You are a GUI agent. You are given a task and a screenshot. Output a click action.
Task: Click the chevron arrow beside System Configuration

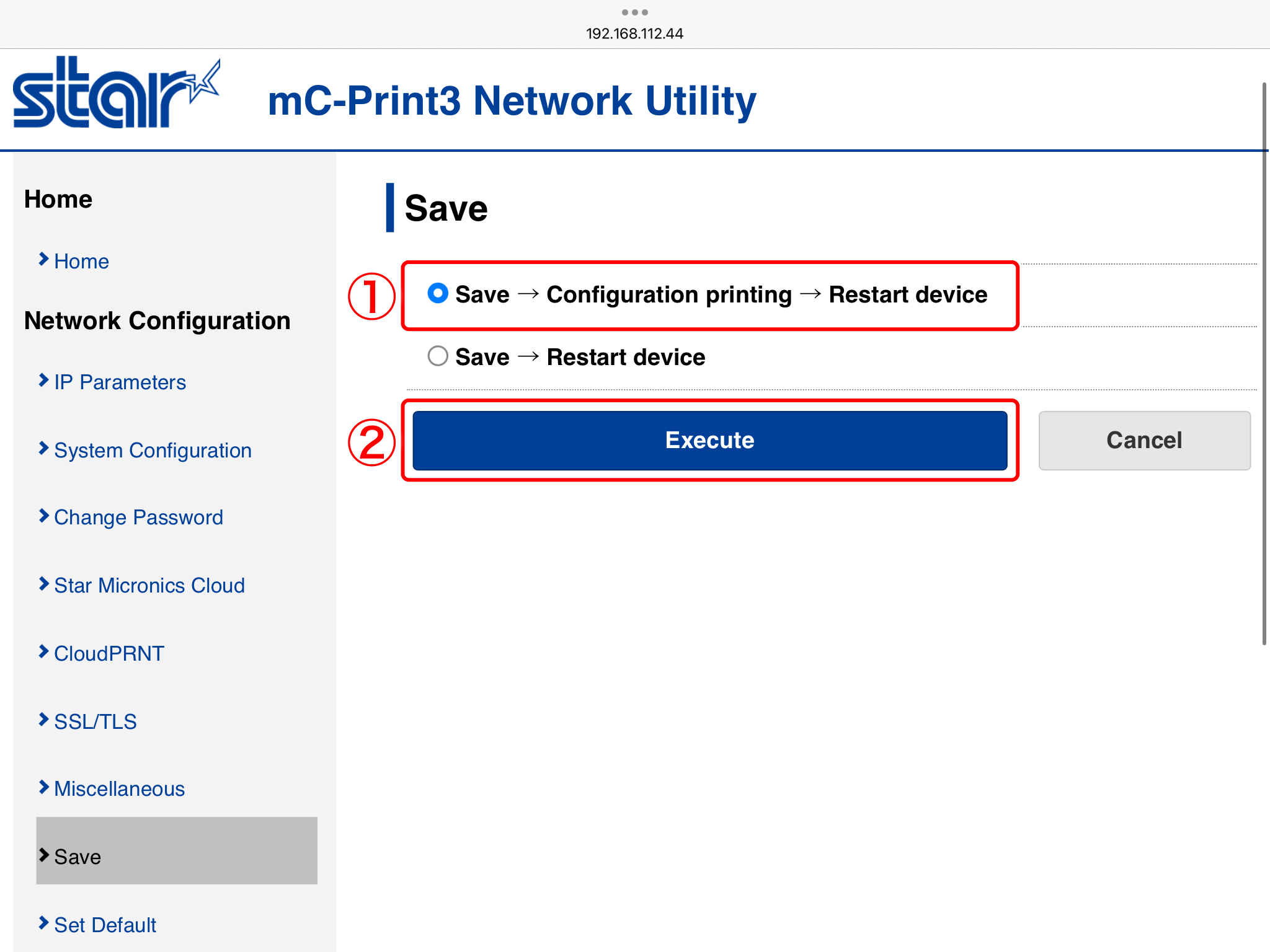43,448
